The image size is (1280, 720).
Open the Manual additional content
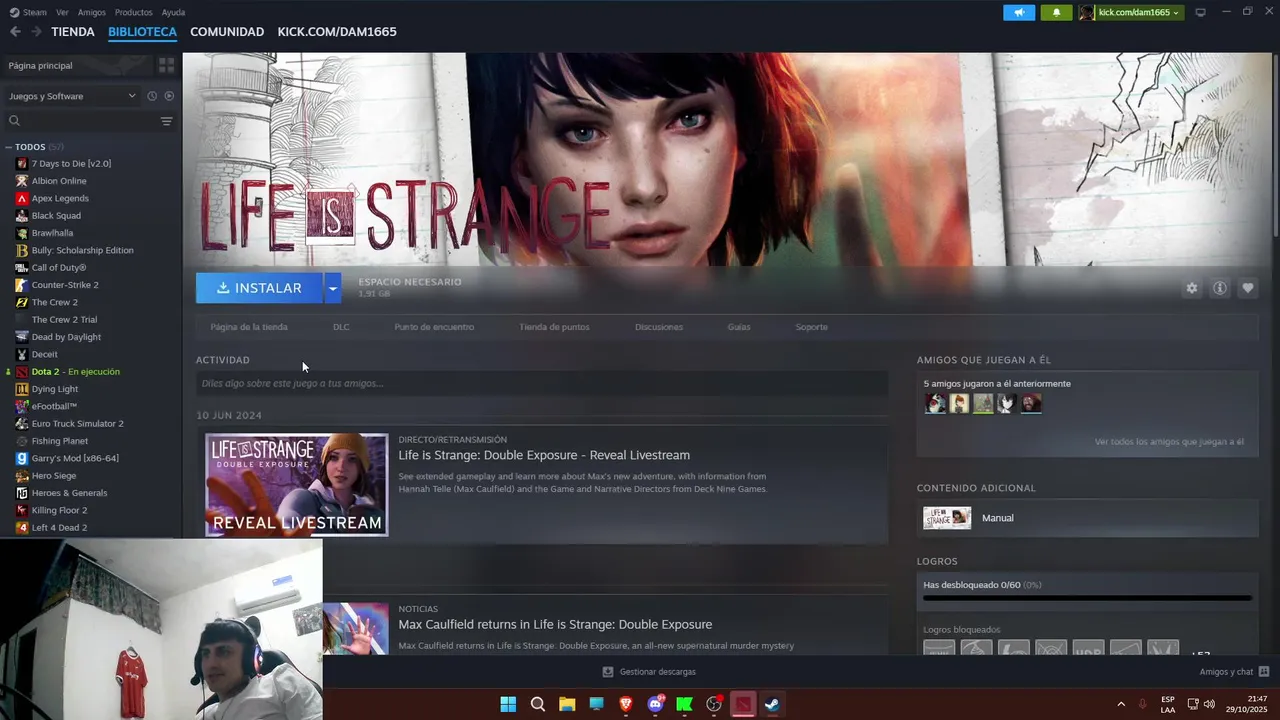point(1087,518)
